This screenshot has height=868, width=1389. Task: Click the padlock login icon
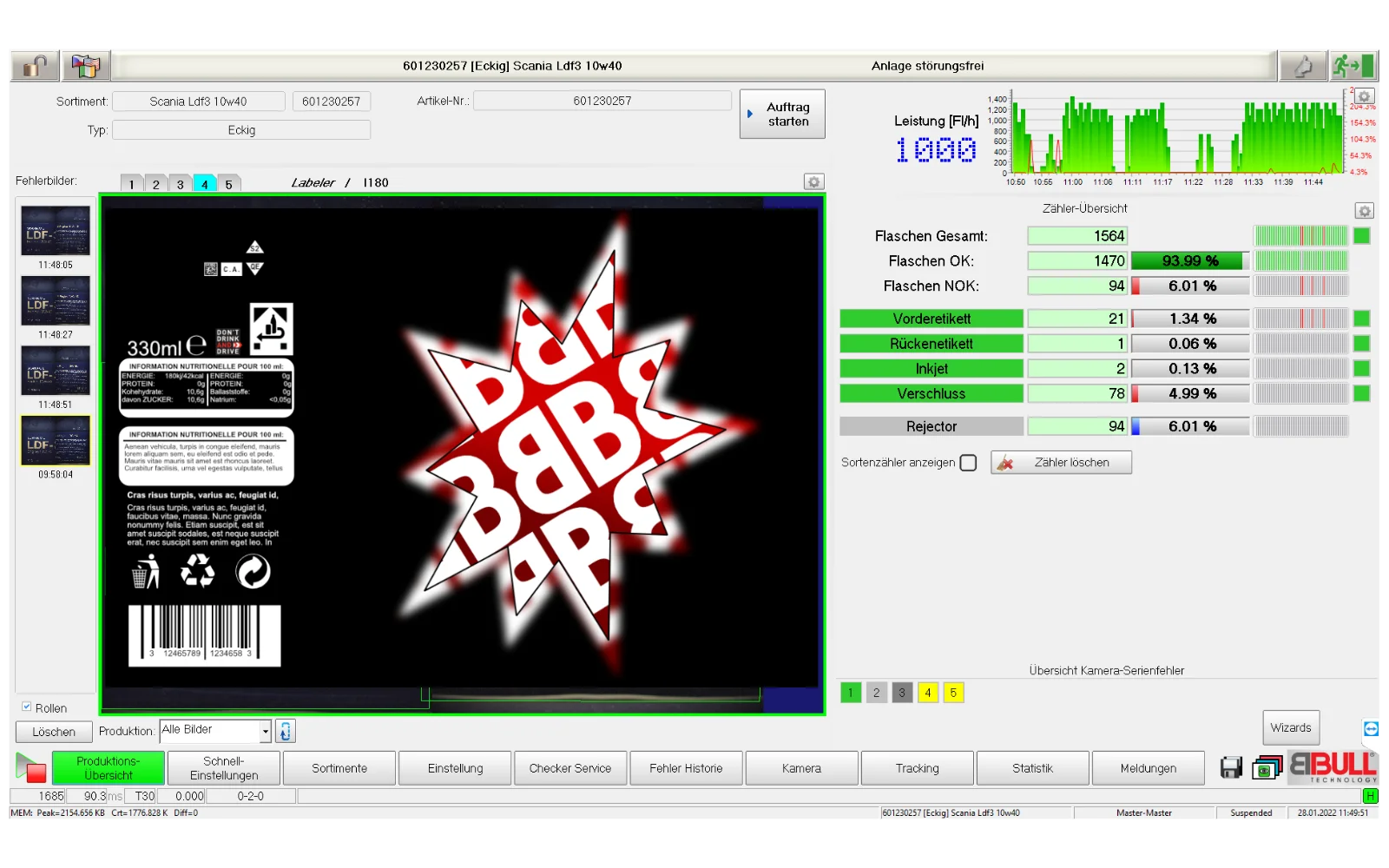click(x=35, y=66)
